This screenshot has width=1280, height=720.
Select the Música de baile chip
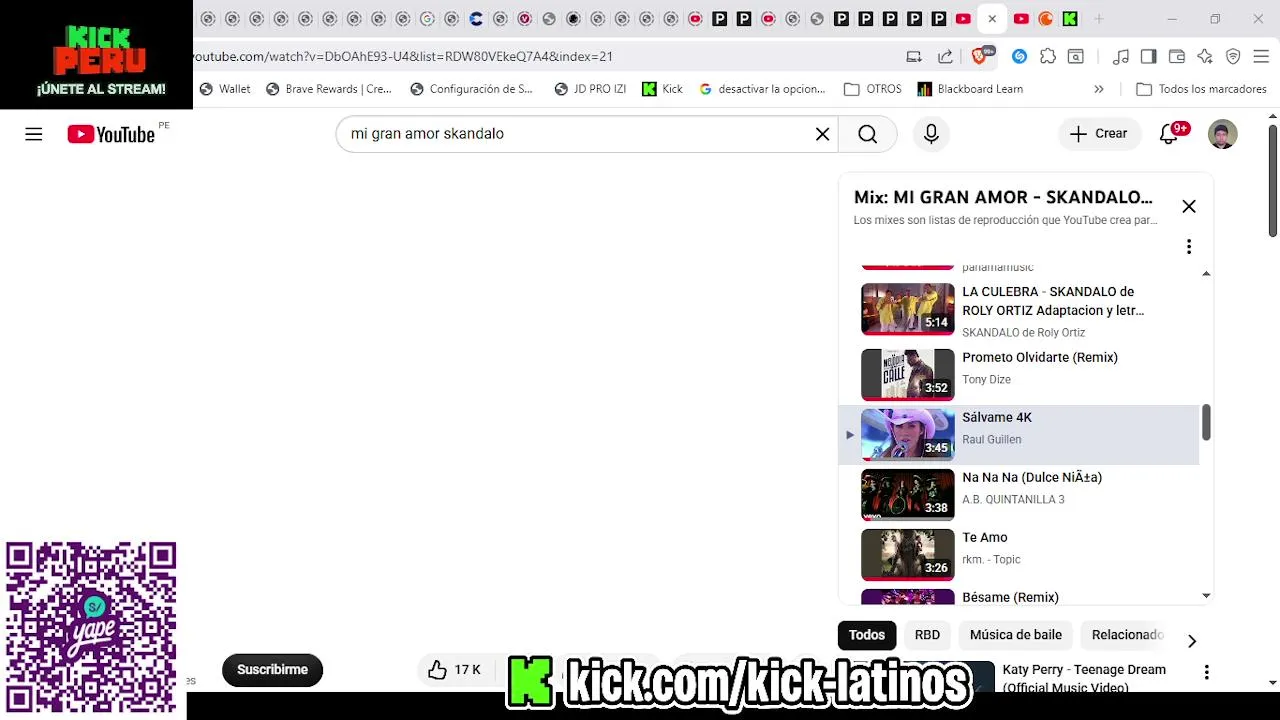[1016, 635]
